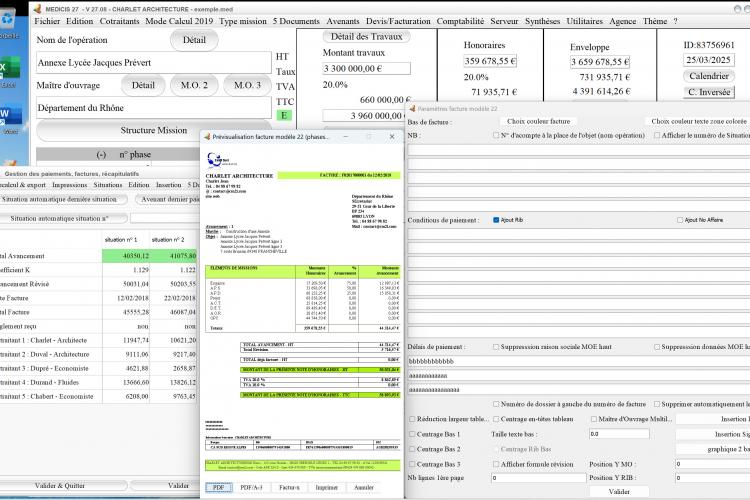This screenshot has height=500, width=750.
Task: Open Impressions menu in payments window
Action: click(x=70, y=185)
